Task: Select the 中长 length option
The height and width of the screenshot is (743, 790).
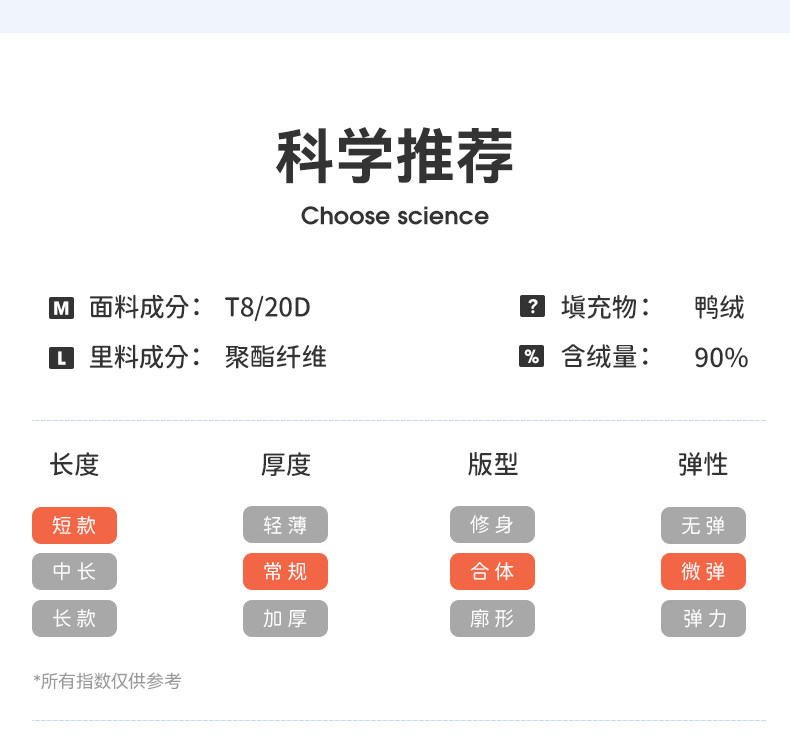Action: click(74, 572)
